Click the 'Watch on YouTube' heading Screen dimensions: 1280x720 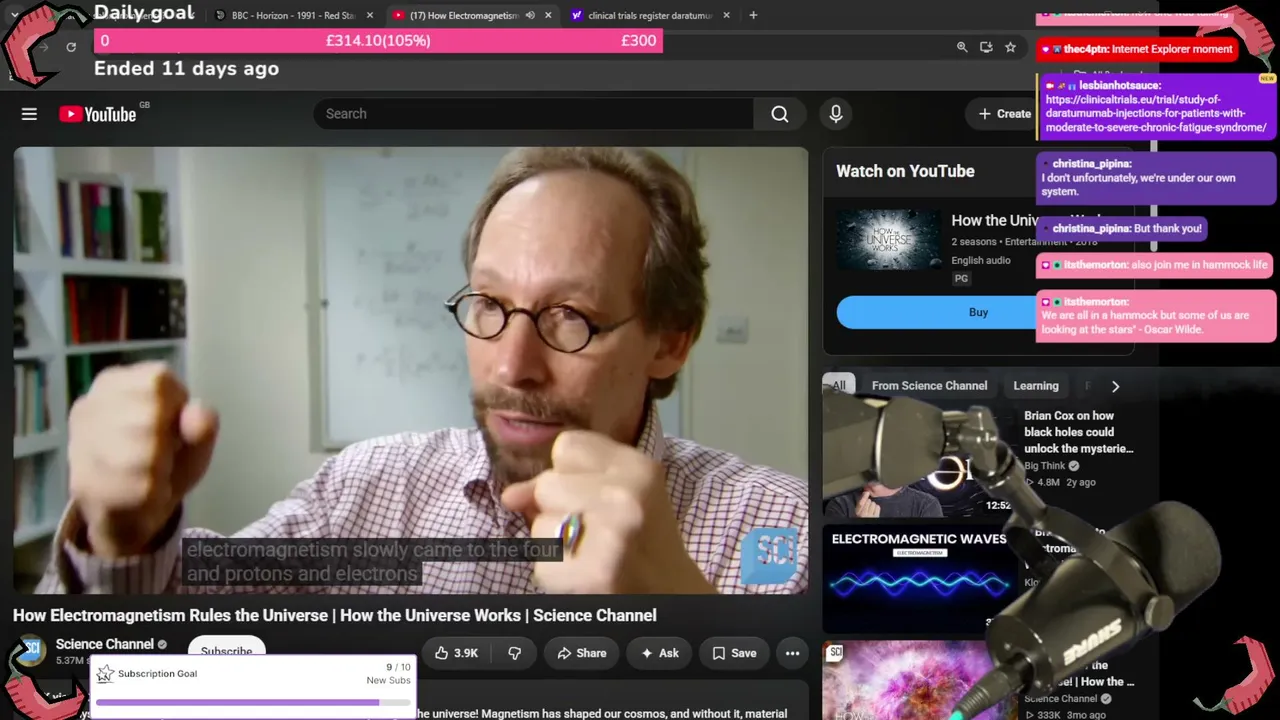pyautogui.click(x=905, y=171)
